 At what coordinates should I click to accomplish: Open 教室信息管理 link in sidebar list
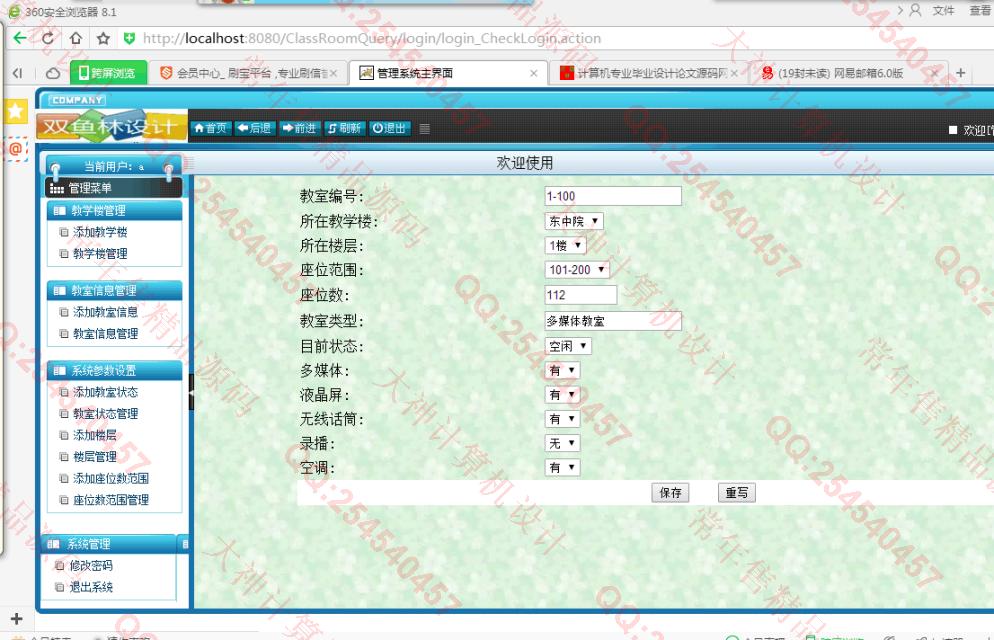pos(105,333)
